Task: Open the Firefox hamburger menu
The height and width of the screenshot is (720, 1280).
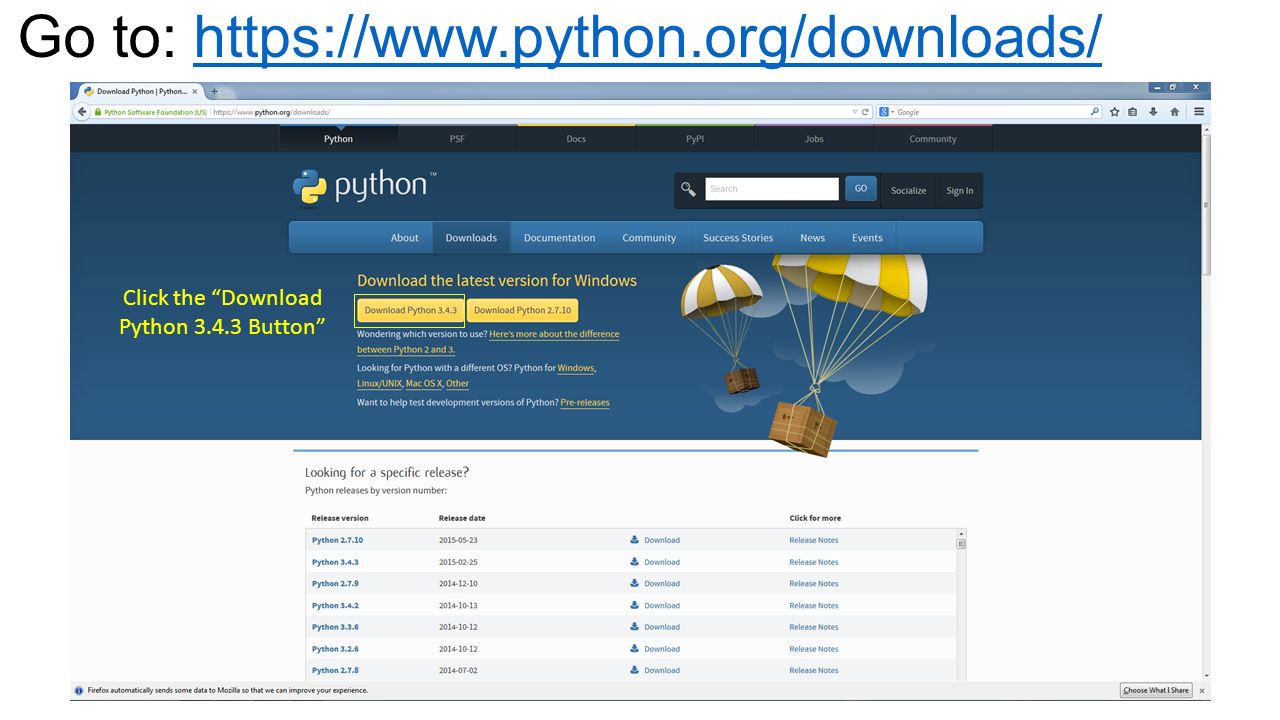Action: tap(1198, 112)
